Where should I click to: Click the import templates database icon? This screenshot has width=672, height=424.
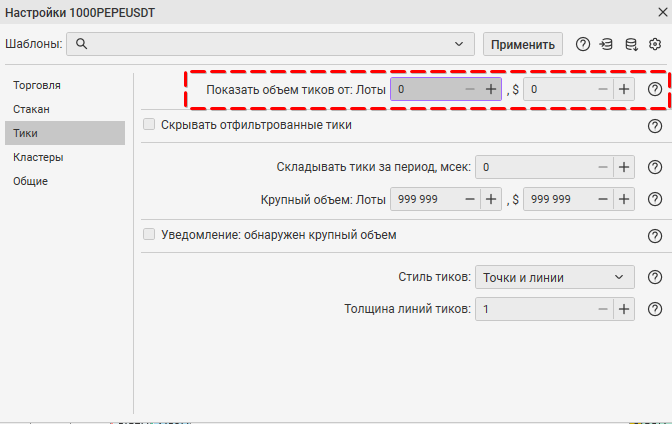607,44
